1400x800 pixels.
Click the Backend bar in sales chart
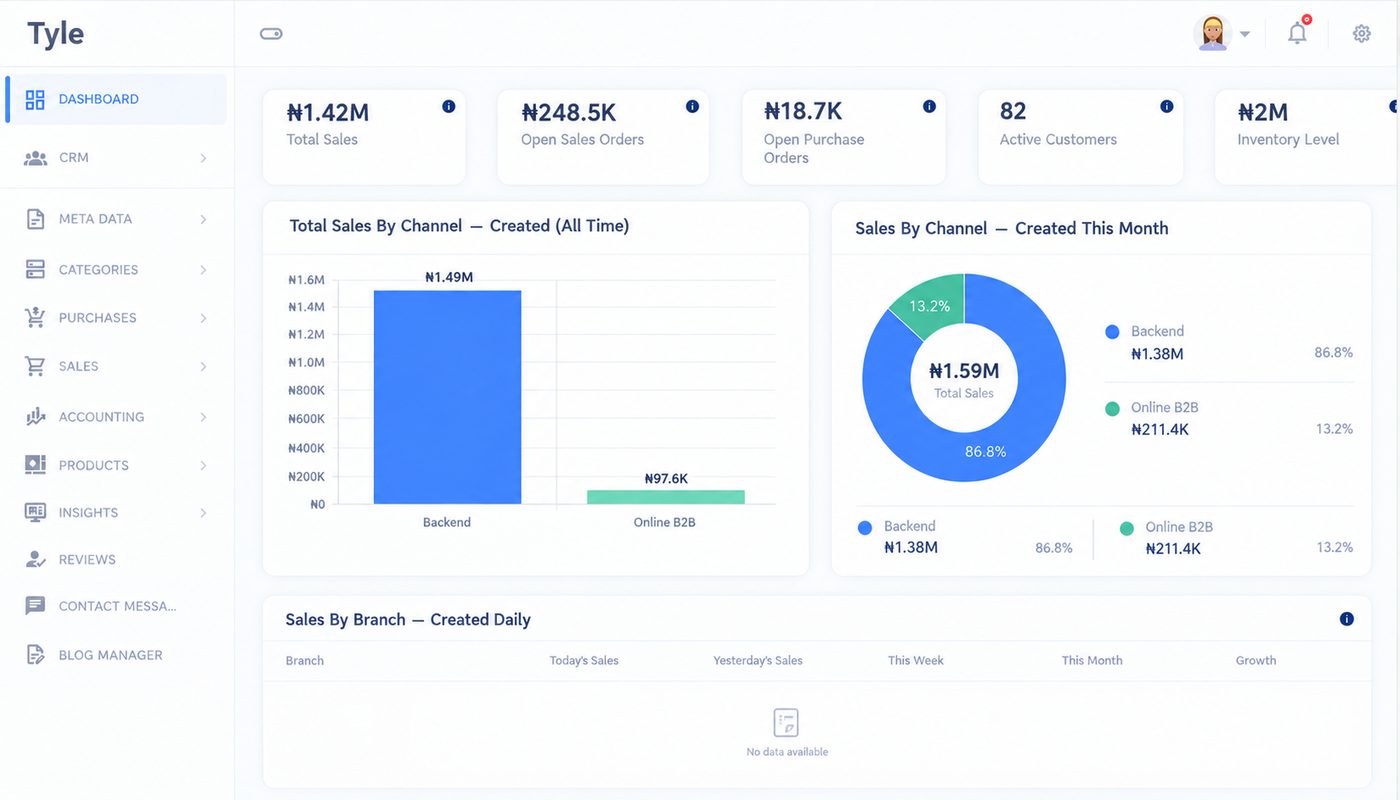click(x=447, y=397)
